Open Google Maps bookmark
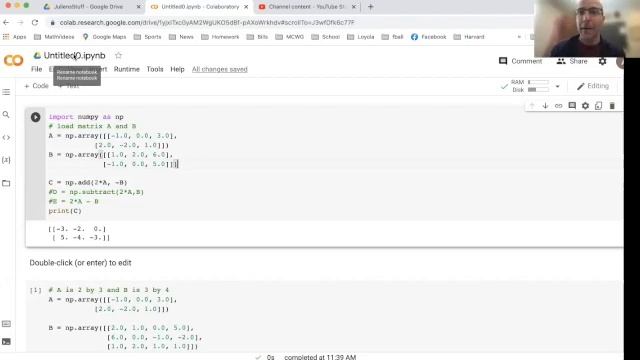640x360 pixels. (104, 37)
